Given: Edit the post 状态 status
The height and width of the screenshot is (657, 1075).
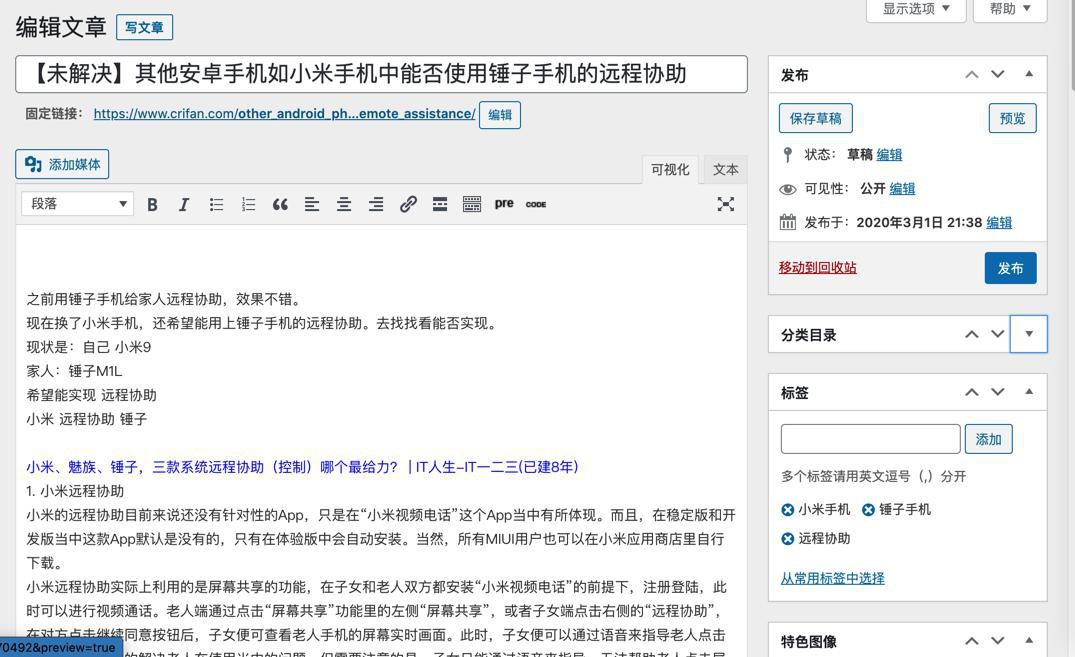Looking at the screenshot, I should point(889,155).
